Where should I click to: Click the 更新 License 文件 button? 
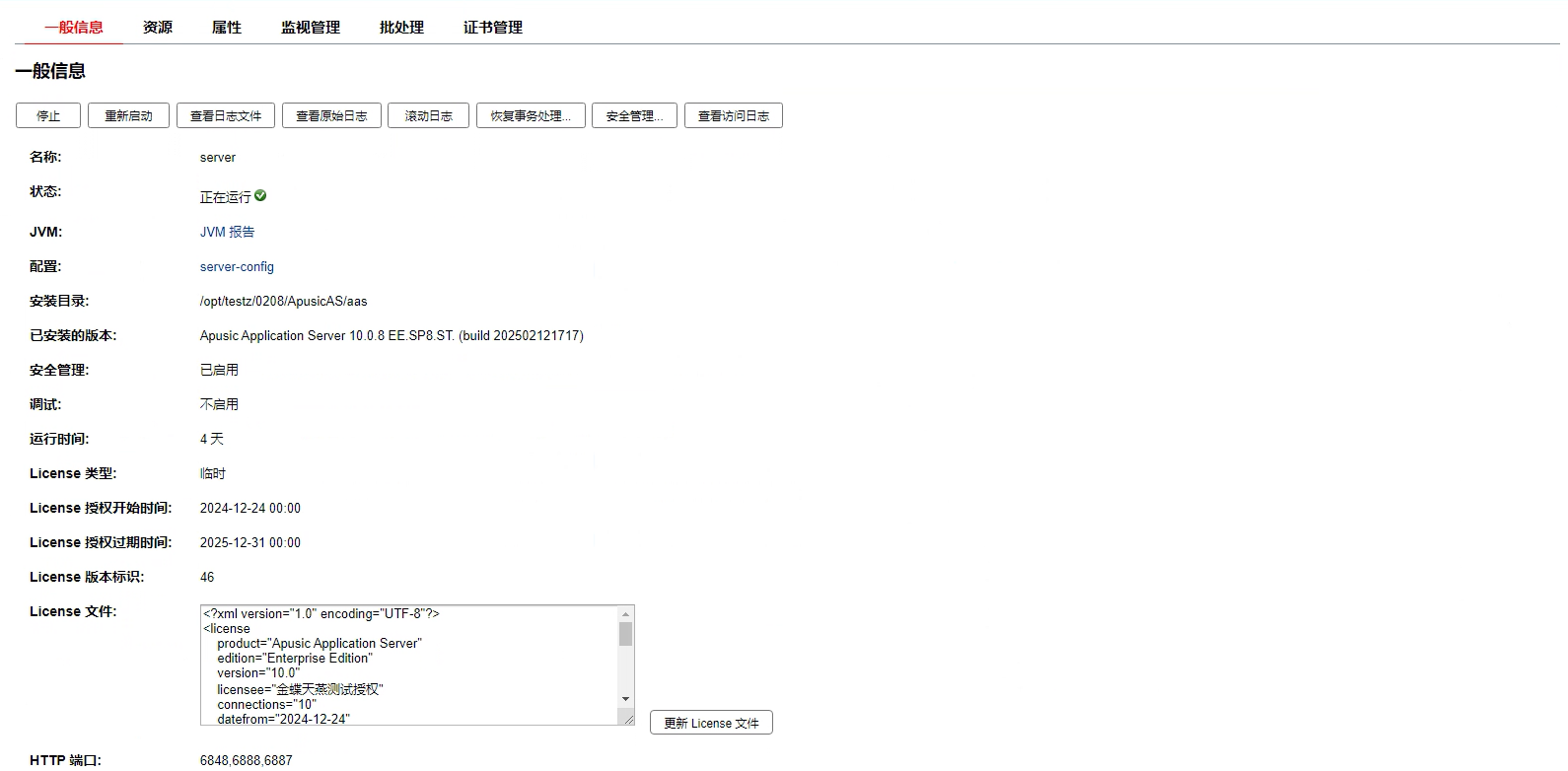click(x=711, y=723)
